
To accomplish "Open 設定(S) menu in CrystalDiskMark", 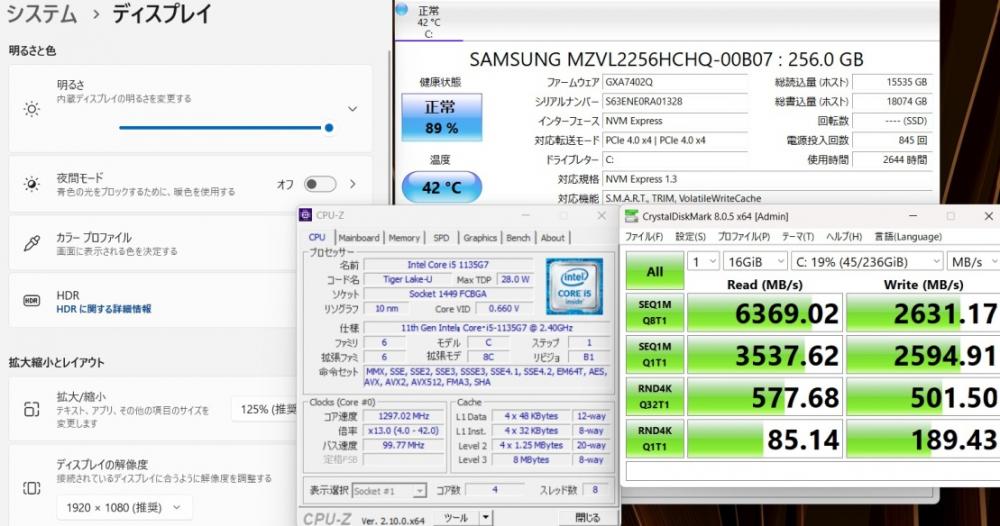I will (691, 237).
